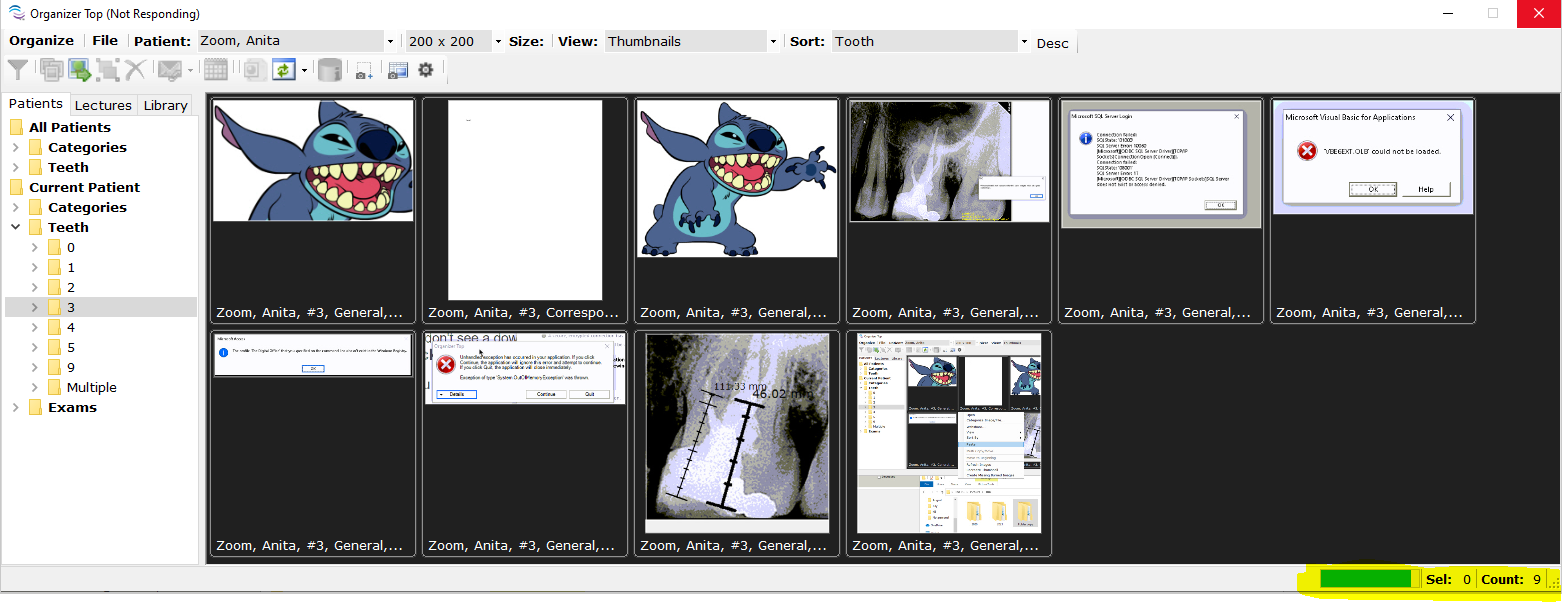This screenshot has height=602, width=1562.
Task: Click the refresh view icon
Action: coord(284,70)
